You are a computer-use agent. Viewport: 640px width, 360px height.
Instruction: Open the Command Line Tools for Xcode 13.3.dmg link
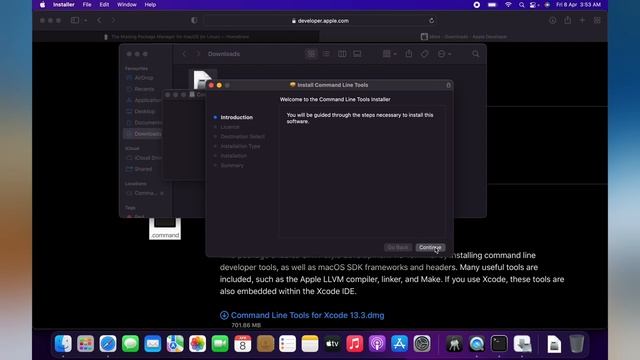tap(307, 315)
